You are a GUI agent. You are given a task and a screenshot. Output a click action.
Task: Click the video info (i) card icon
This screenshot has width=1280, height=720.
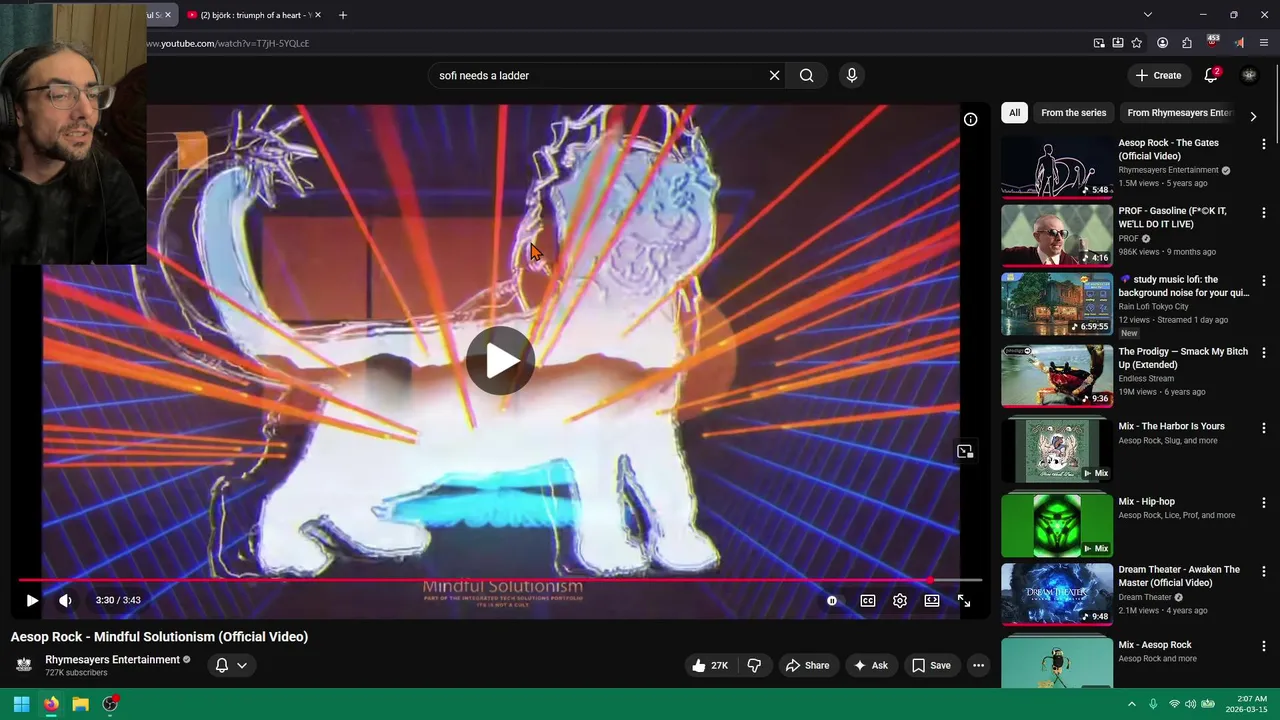(970, 119)
